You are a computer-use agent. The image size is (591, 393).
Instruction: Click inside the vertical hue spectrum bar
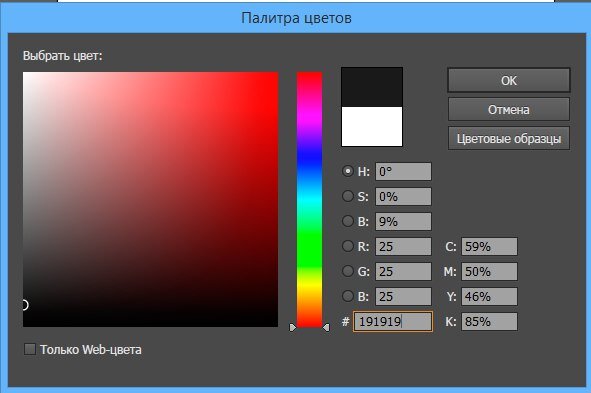309,199
